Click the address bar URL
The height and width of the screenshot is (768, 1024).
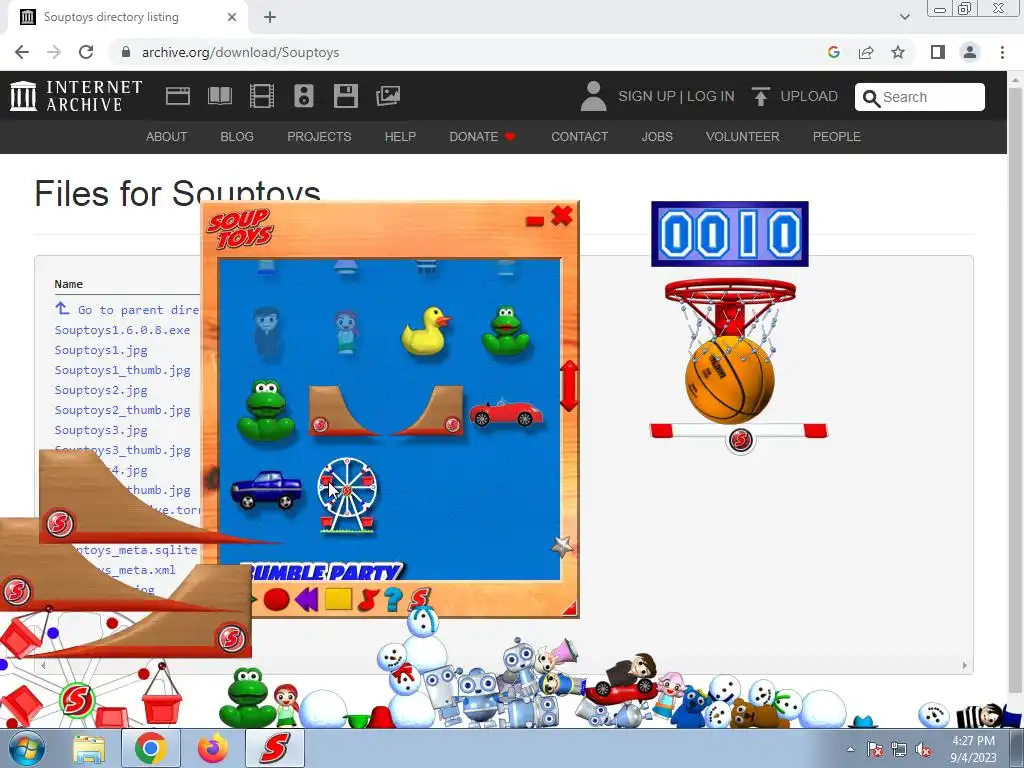tap(240, 52)
